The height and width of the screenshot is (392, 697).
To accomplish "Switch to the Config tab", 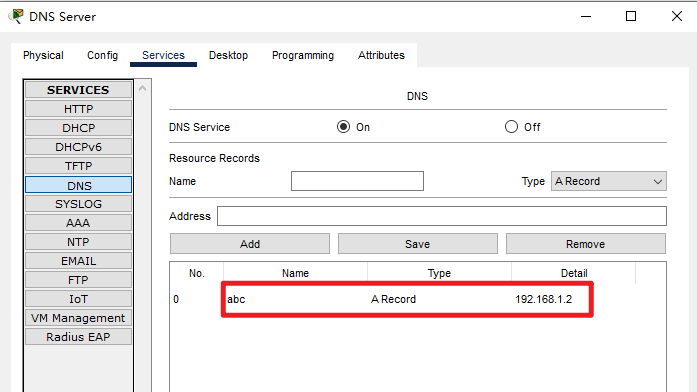I will [x=102, y=55].
